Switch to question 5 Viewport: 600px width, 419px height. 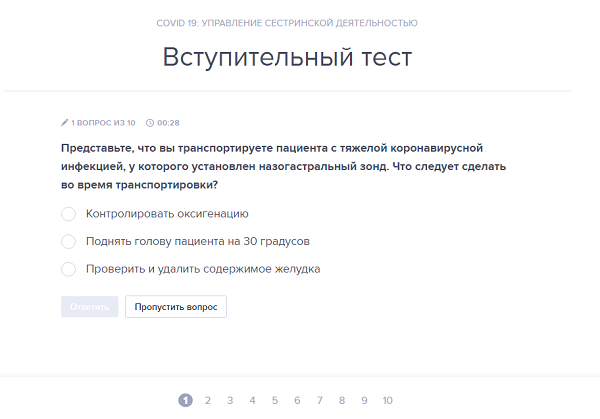tap(275, 400)
